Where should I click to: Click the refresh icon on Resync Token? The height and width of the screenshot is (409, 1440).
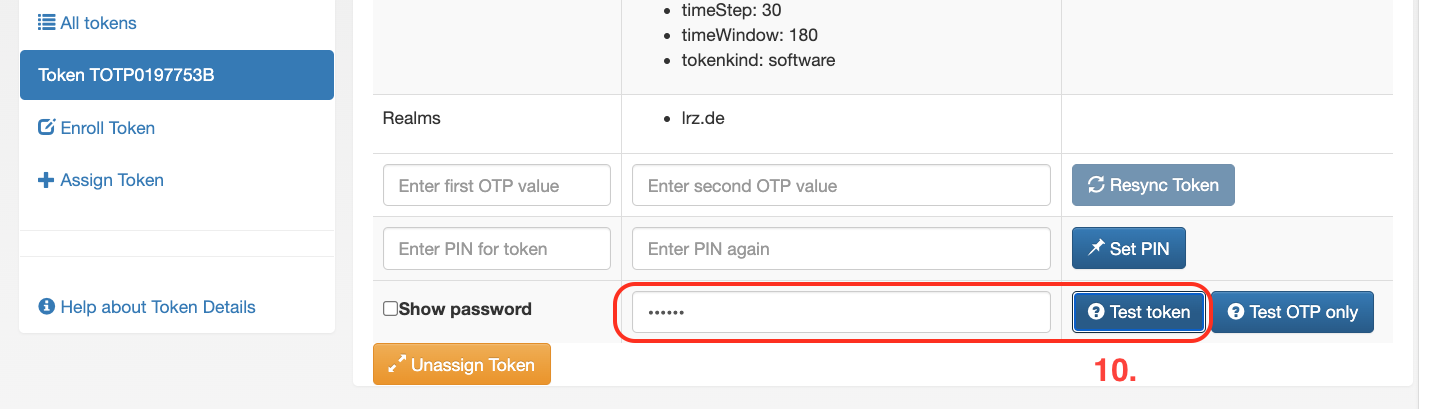(x=1096, y=185)
